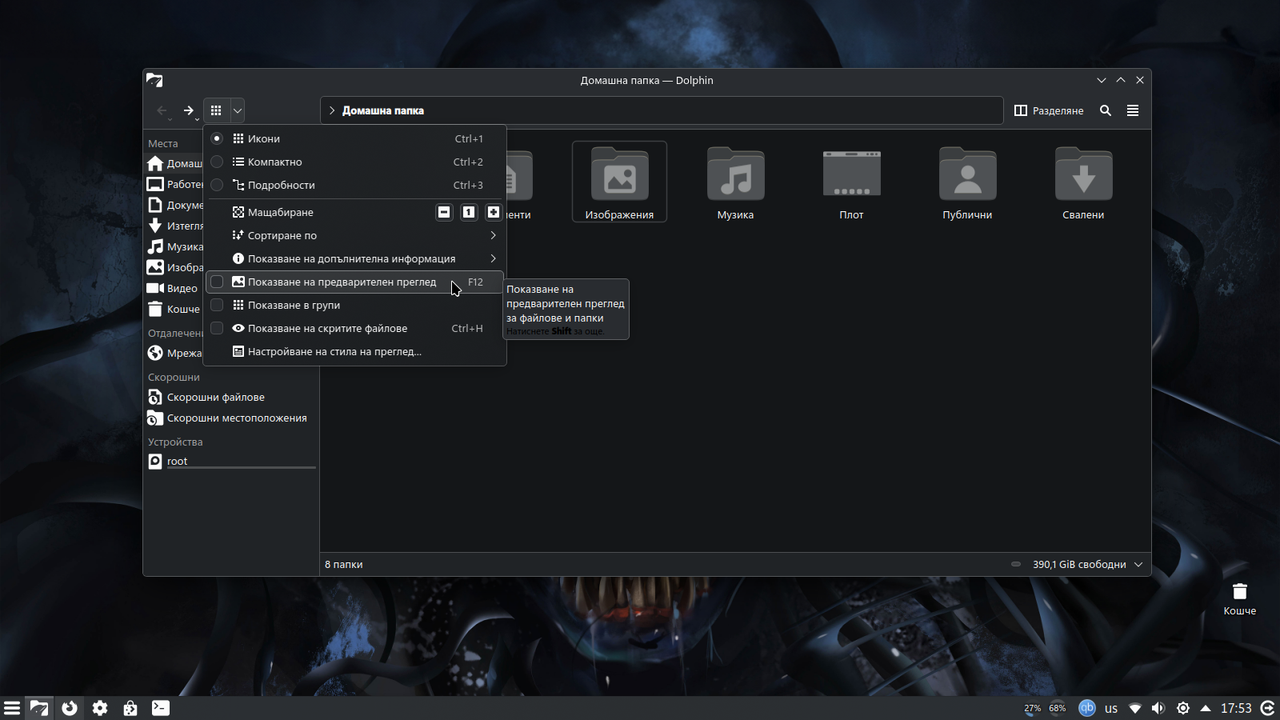Enable Показване на предварителен преглед
The image size is (1280, 720).
tap(355, 282)
